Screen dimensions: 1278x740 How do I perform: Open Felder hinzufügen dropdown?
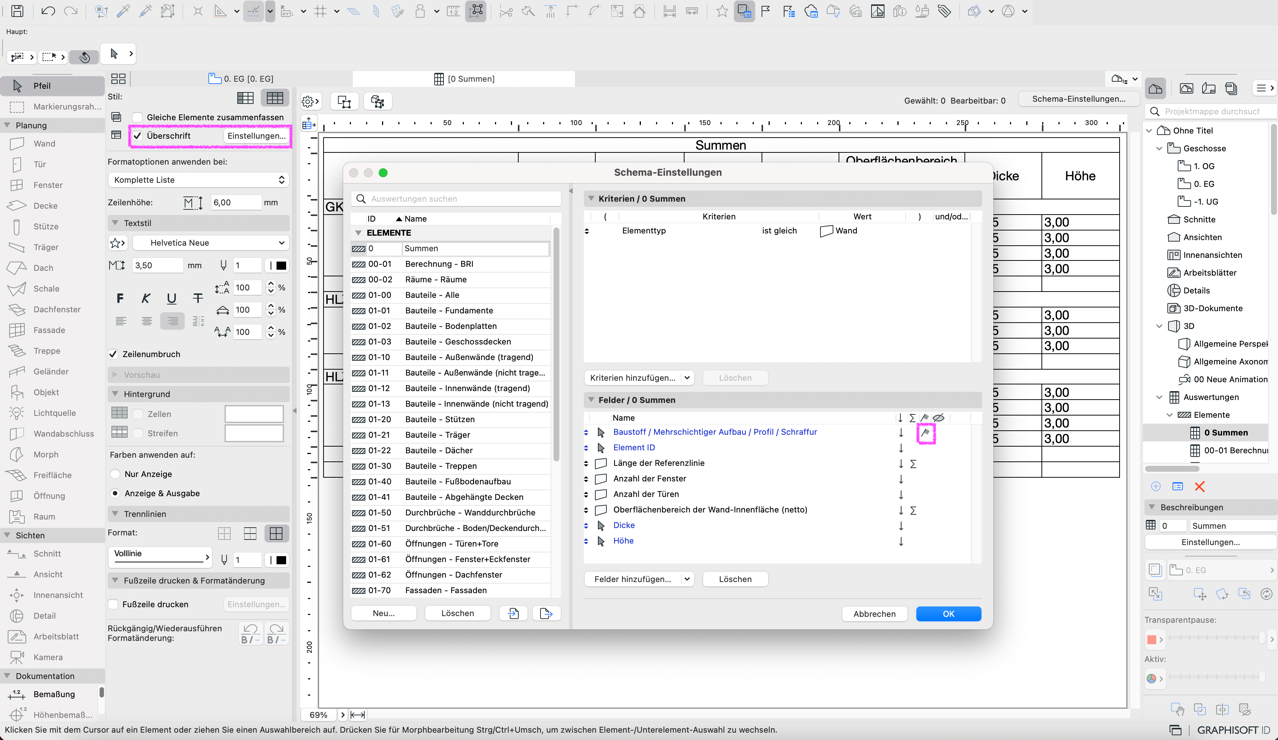(639, 579)
